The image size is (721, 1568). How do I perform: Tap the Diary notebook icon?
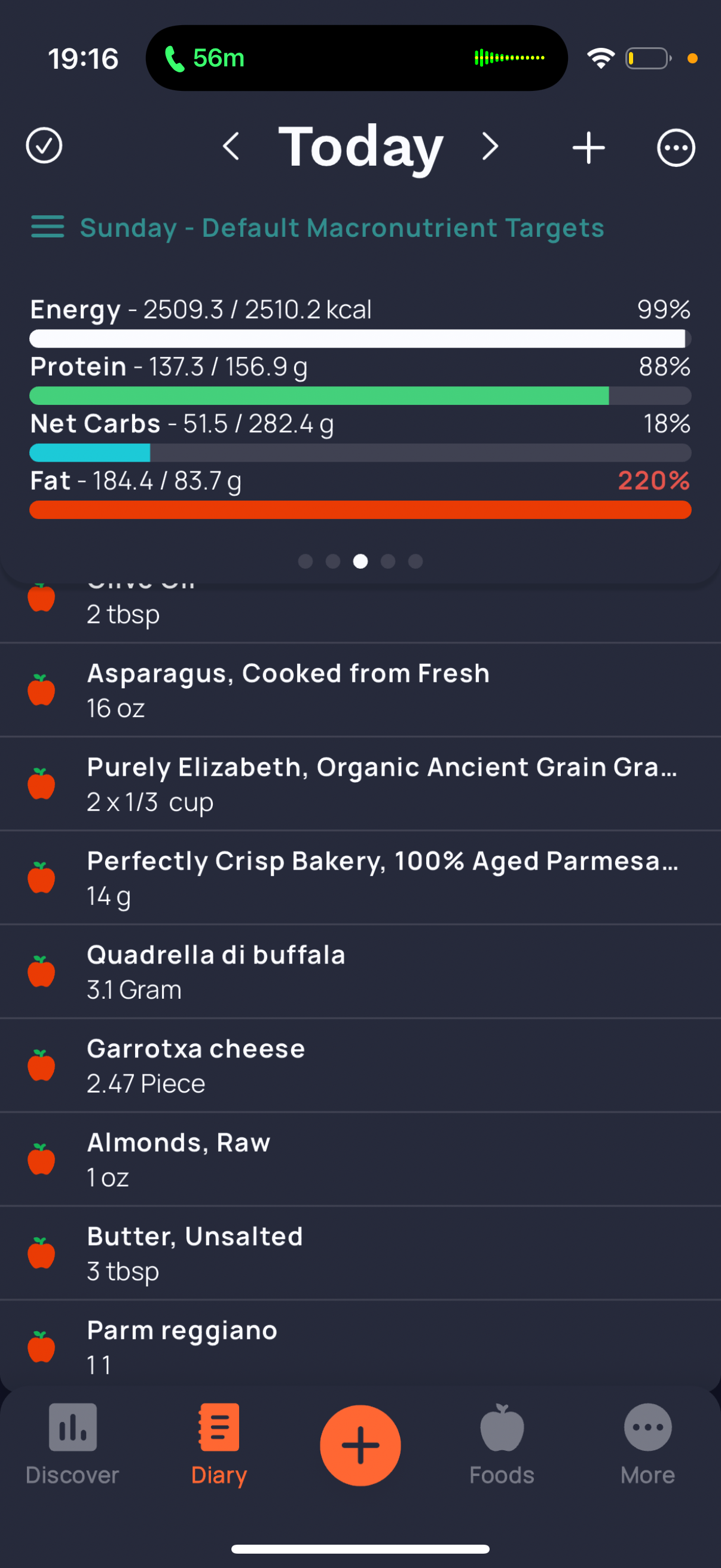coord(219,1427)
